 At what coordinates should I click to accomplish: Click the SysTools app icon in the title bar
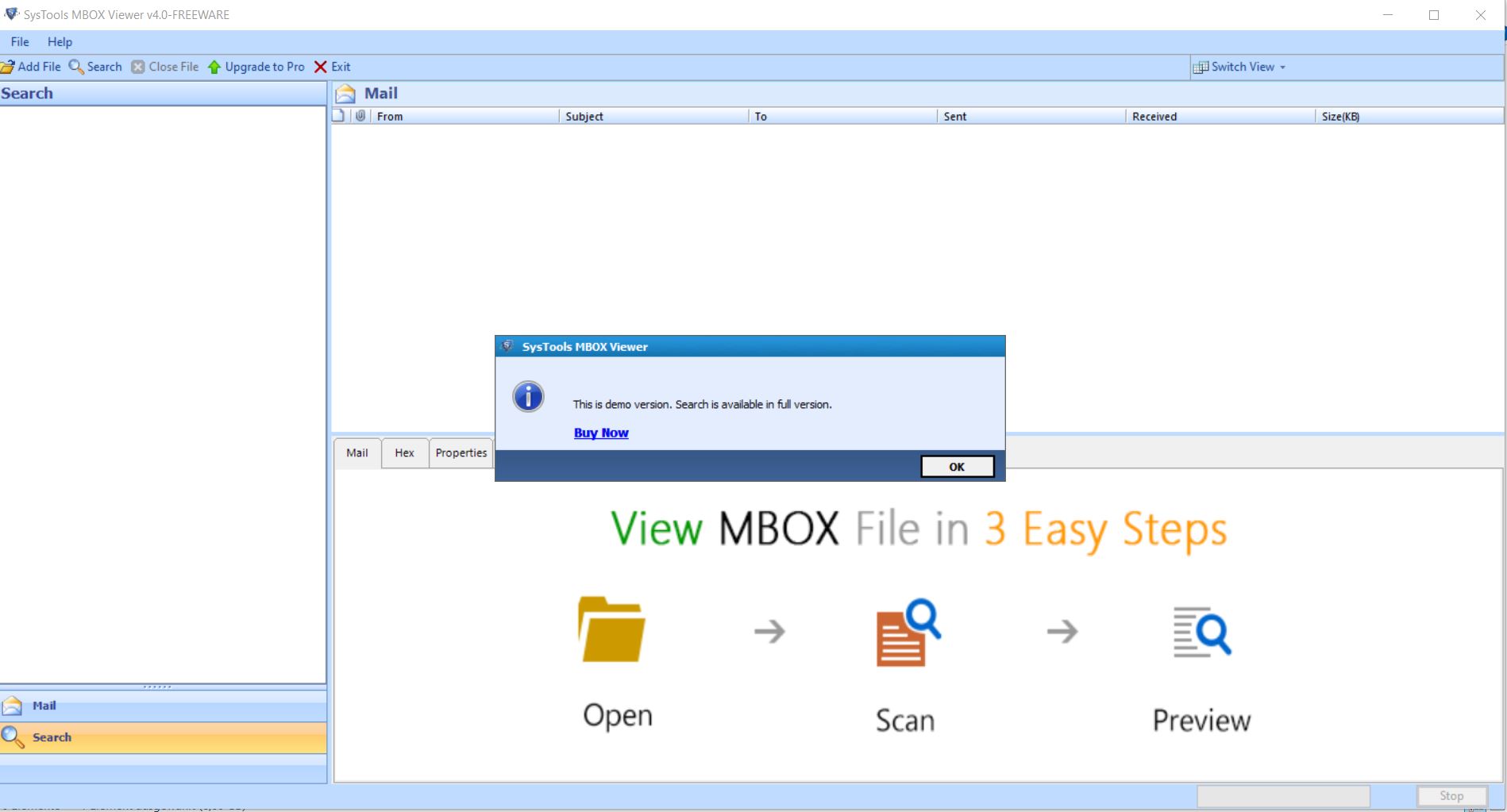point(11,14)
